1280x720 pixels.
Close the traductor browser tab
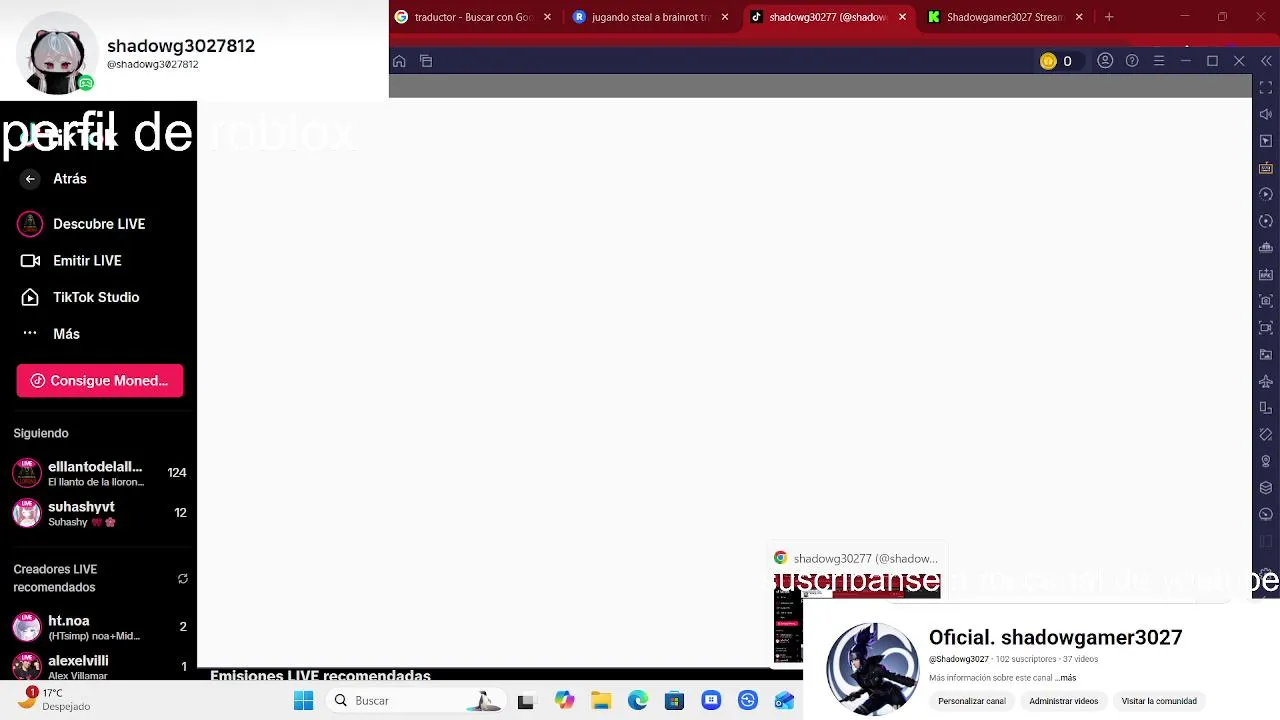547,17
